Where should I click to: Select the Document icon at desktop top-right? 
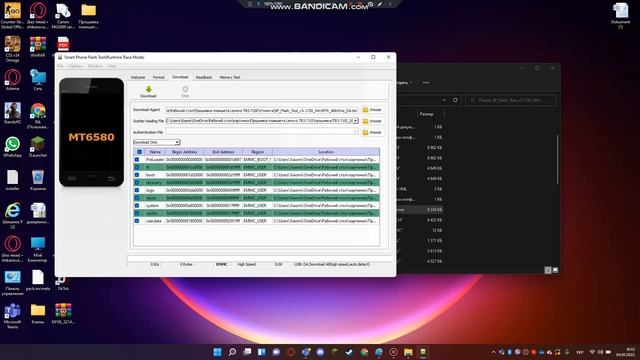point(620,16)
